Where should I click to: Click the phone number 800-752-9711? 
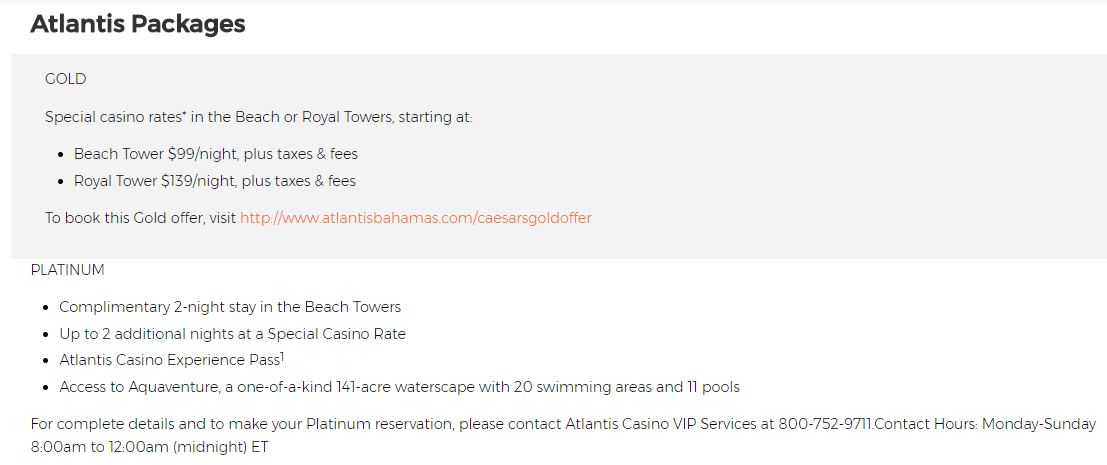click(826, 425)
